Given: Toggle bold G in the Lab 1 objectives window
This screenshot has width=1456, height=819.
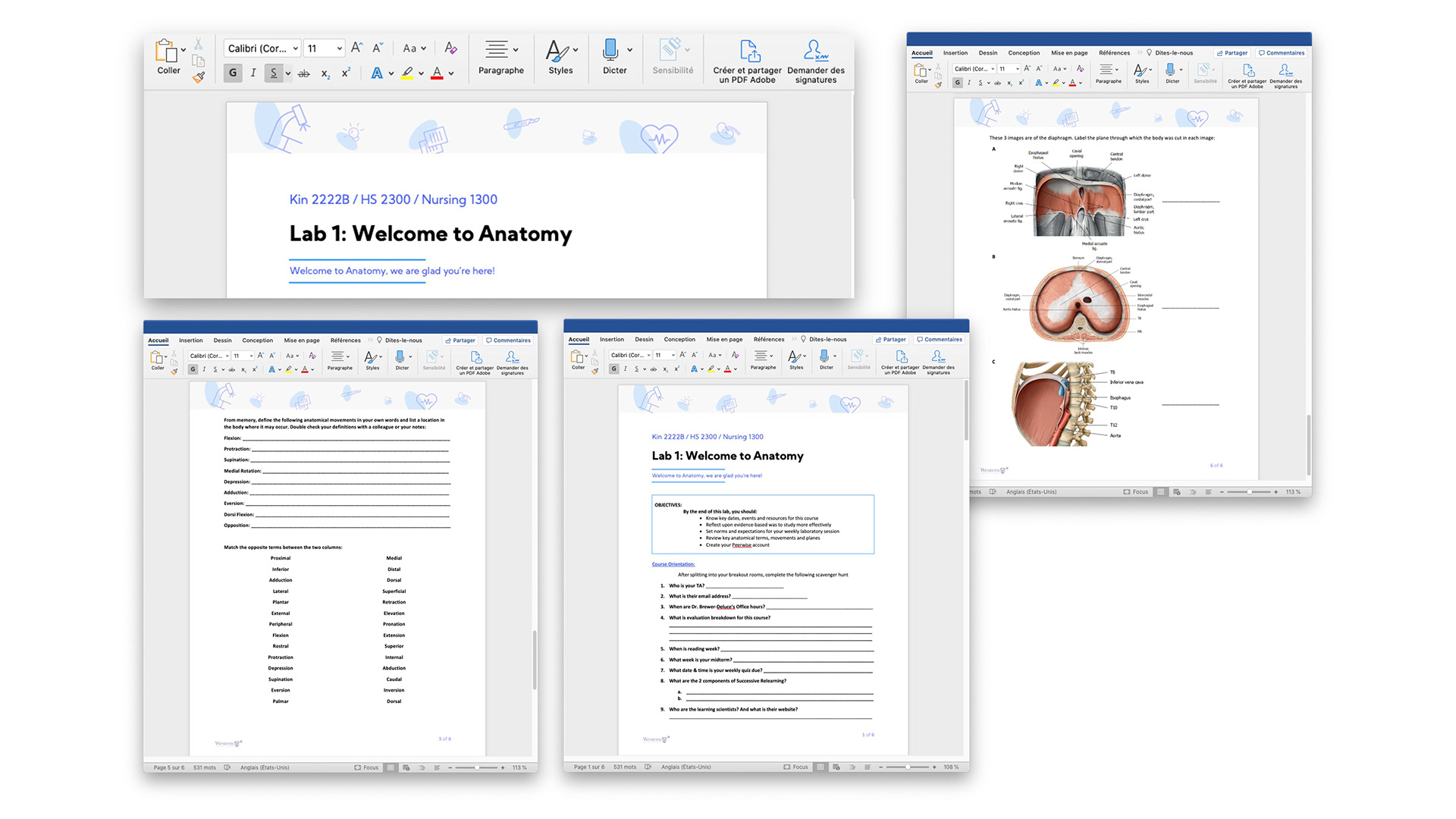Looking at the screenshot, I should coord(613,369).
